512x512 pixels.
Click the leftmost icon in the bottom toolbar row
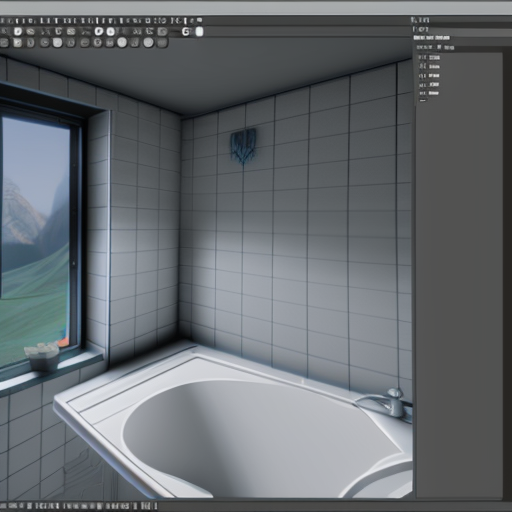tap(4, 43)
